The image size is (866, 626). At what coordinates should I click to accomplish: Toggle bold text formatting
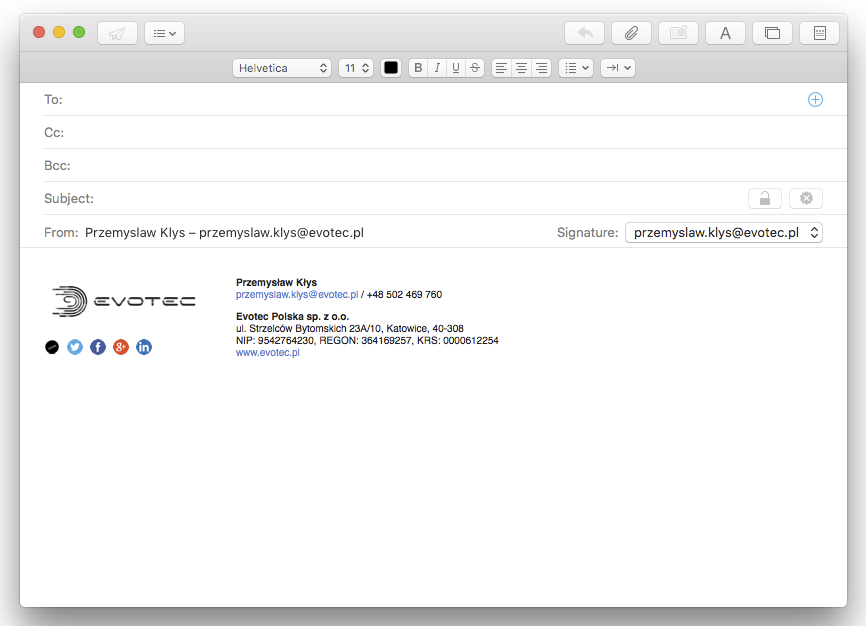pos(418,67)
